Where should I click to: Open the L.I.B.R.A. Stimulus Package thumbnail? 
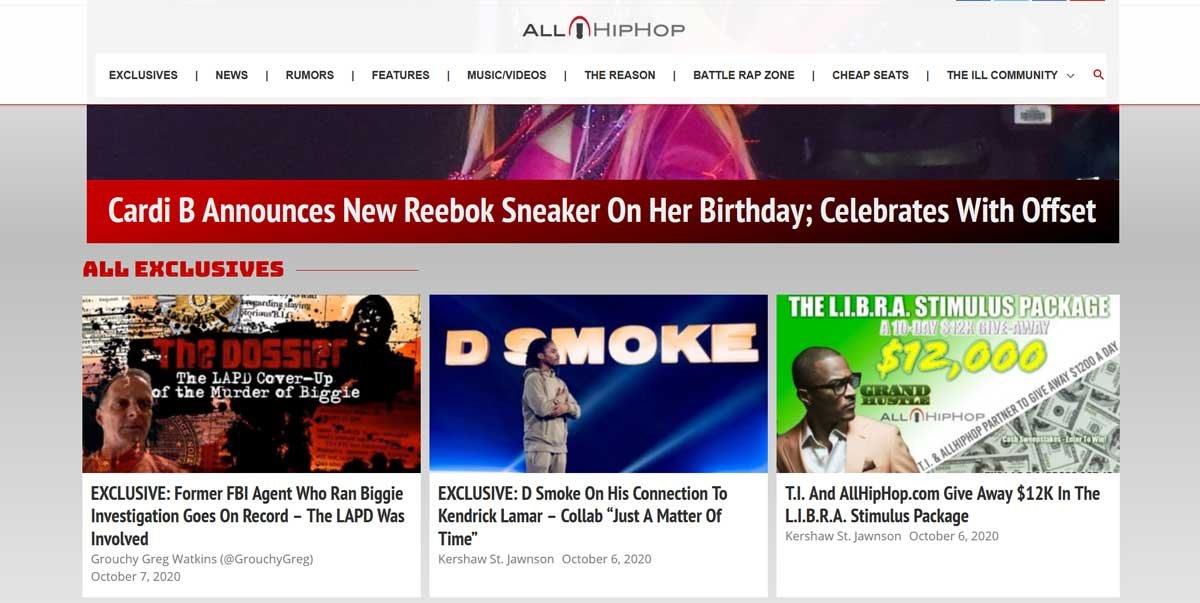coord(947,383)
